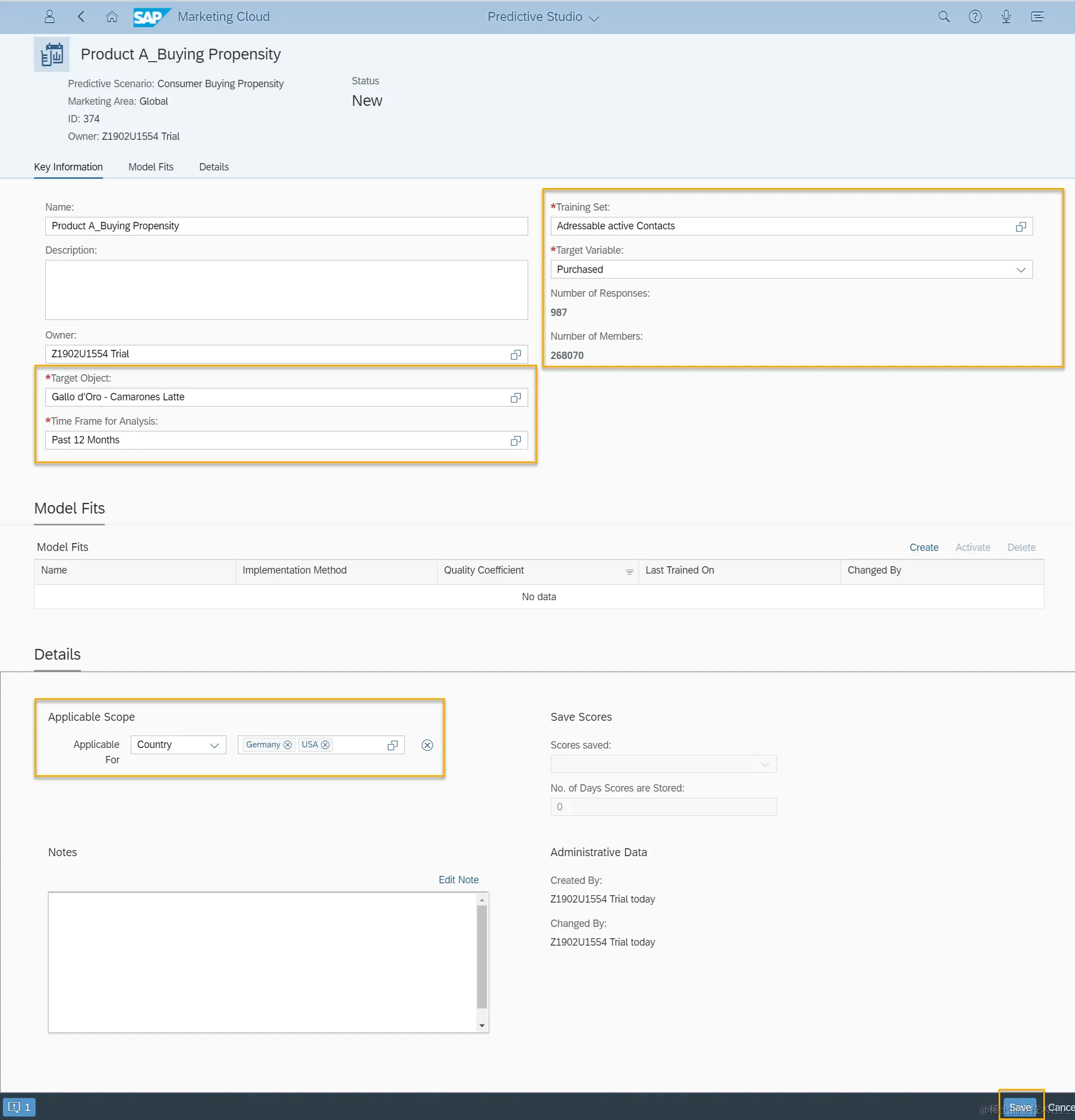Click in the Description text area
The width and height of the screenshot is (1075, 1120).
pos(286,290)
